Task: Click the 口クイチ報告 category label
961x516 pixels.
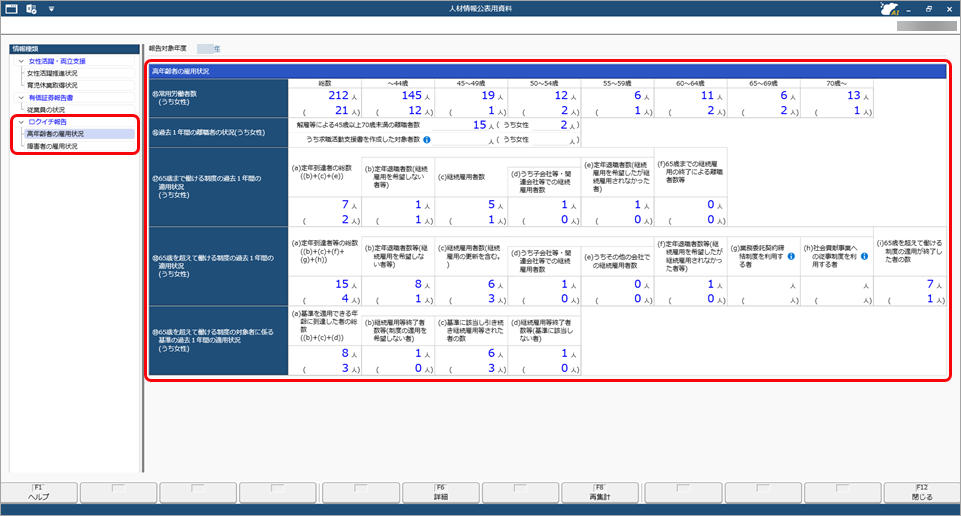Action: tap(47, 122)
